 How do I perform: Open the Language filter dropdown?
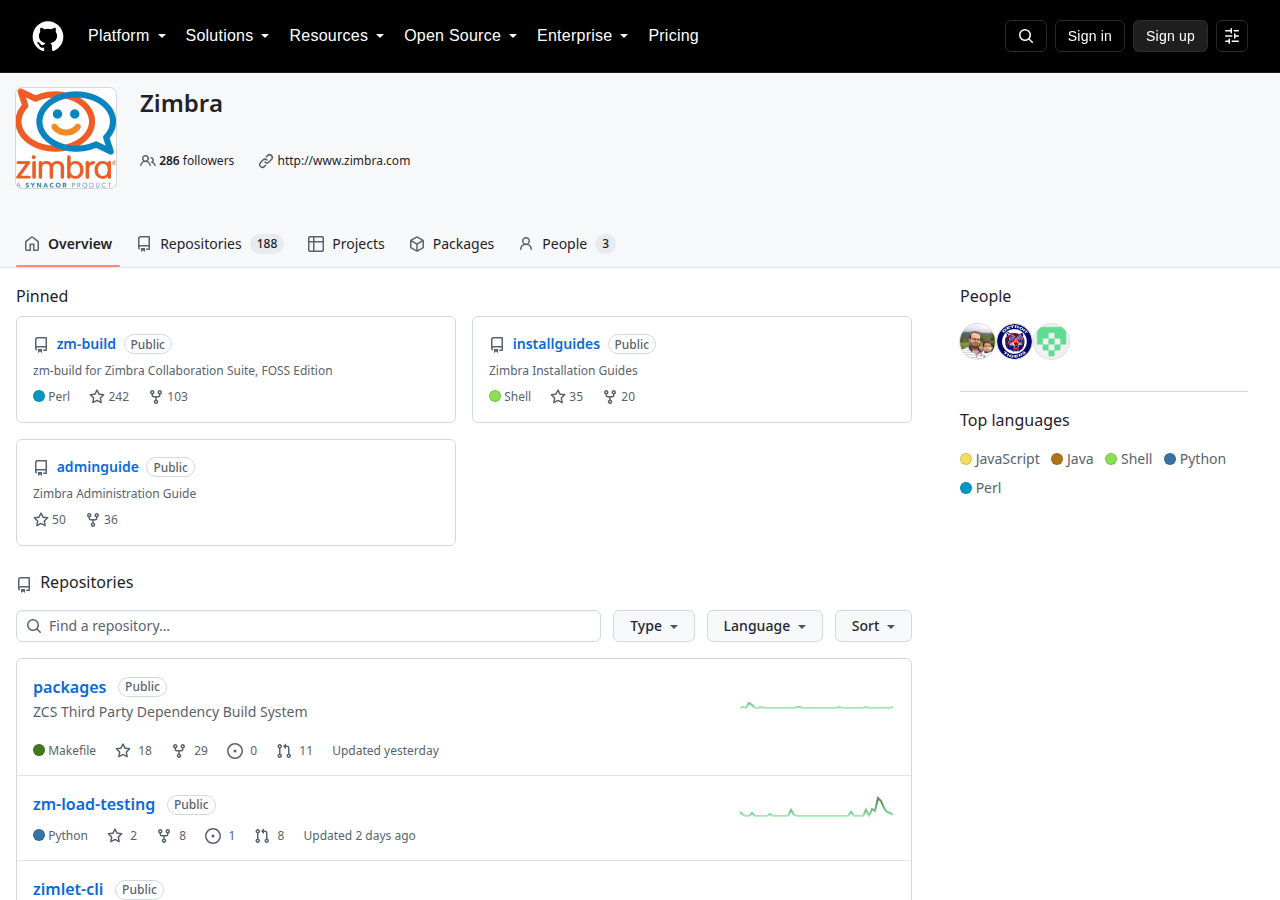pos(765,626)
